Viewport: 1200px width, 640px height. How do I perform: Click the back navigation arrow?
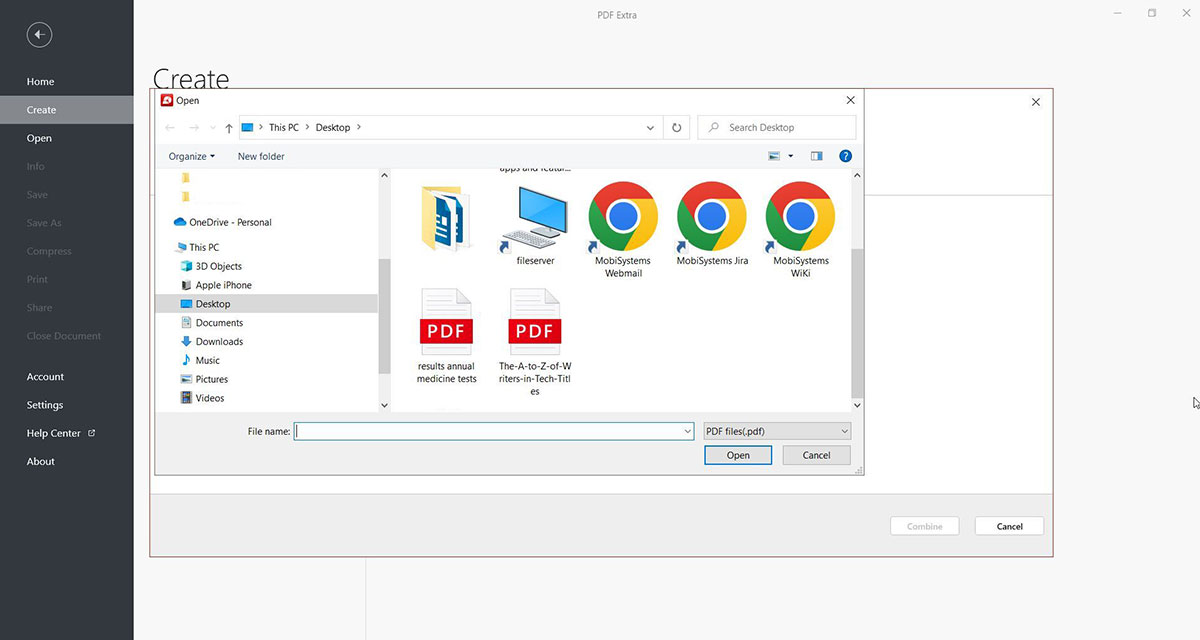point(170,127)
